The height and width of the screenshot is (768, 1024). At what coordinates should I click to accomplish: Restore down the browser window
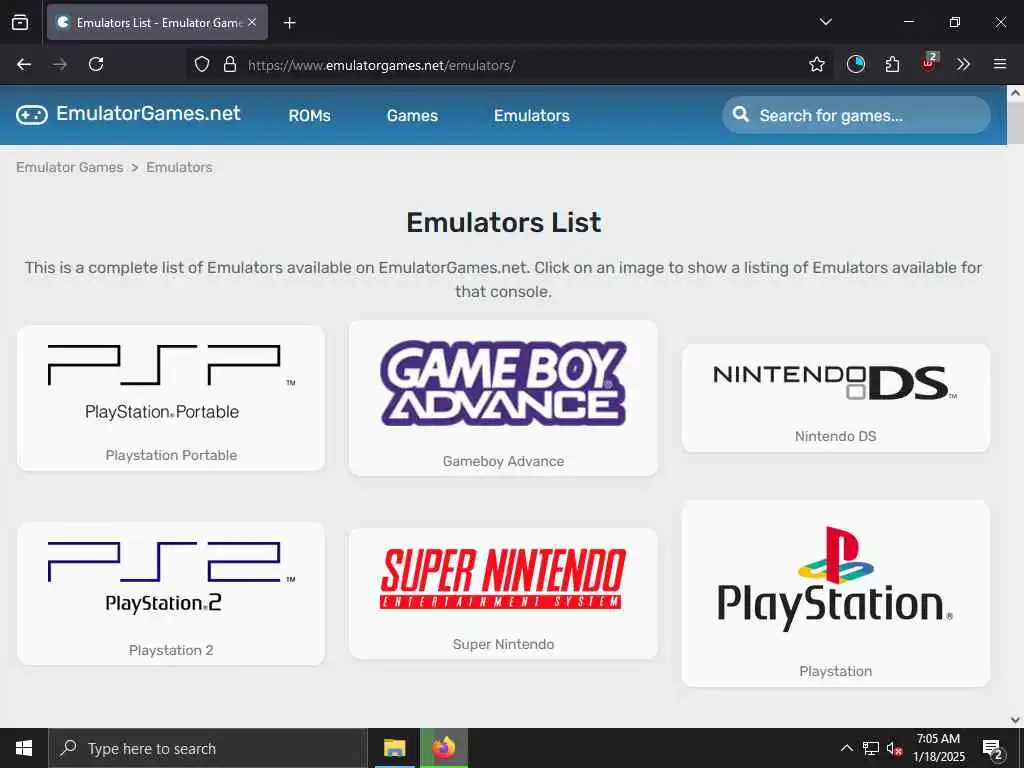coord(954,22)
